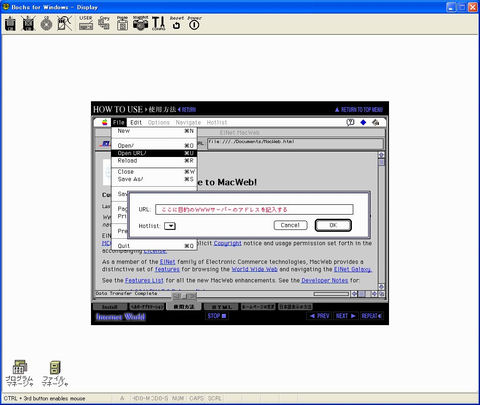Open the Program Manager desktop icon
Image resolution: width=480 pixels, height=405 pixels.
pyautogui.click(x=20, y=373)
